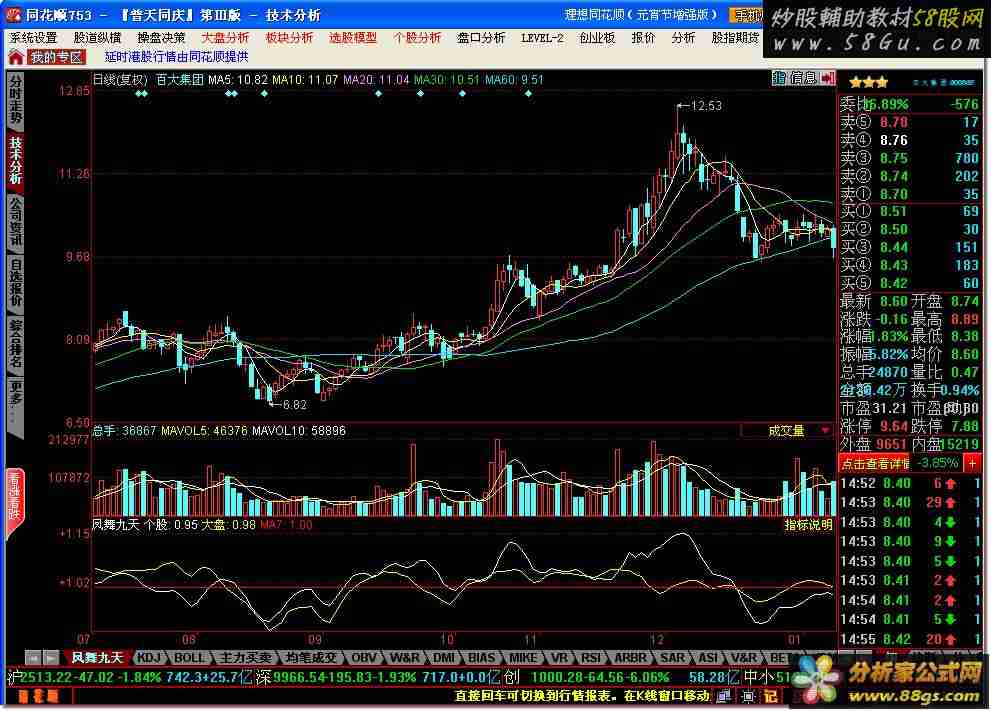Screen dimensions: 991x711
Task: Collapse the side panel with the red arrow icon
Action: [827, 78]
